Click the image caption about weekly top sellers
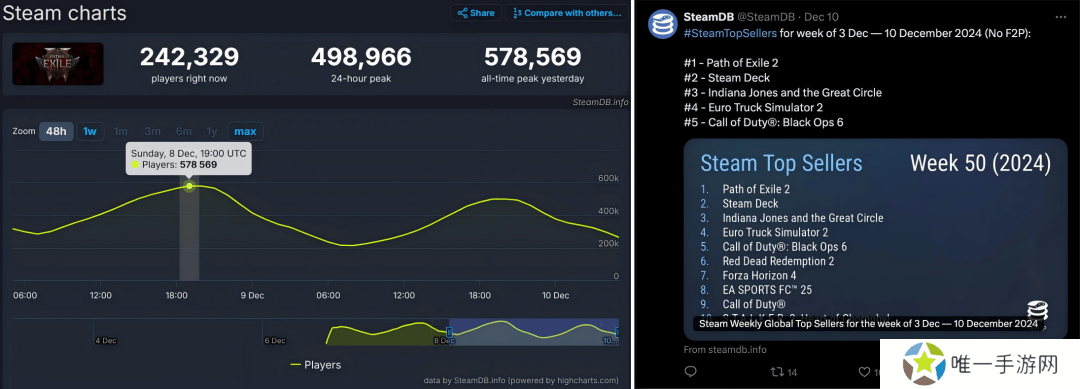Screen dimensions: 1080x389 pos(868,324)
